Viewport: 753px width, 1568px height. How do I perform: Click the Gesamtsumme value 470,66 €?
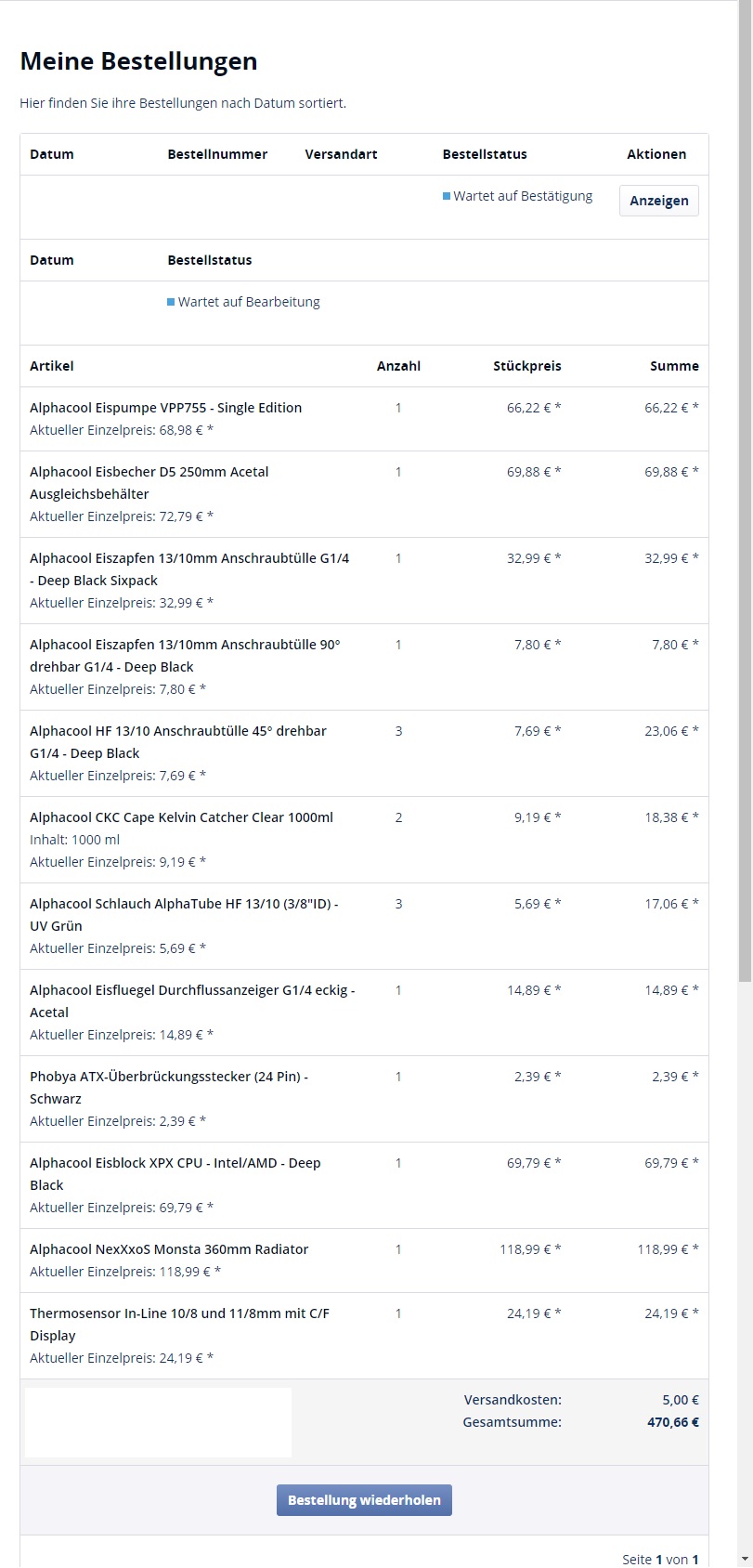[672, 1422]
